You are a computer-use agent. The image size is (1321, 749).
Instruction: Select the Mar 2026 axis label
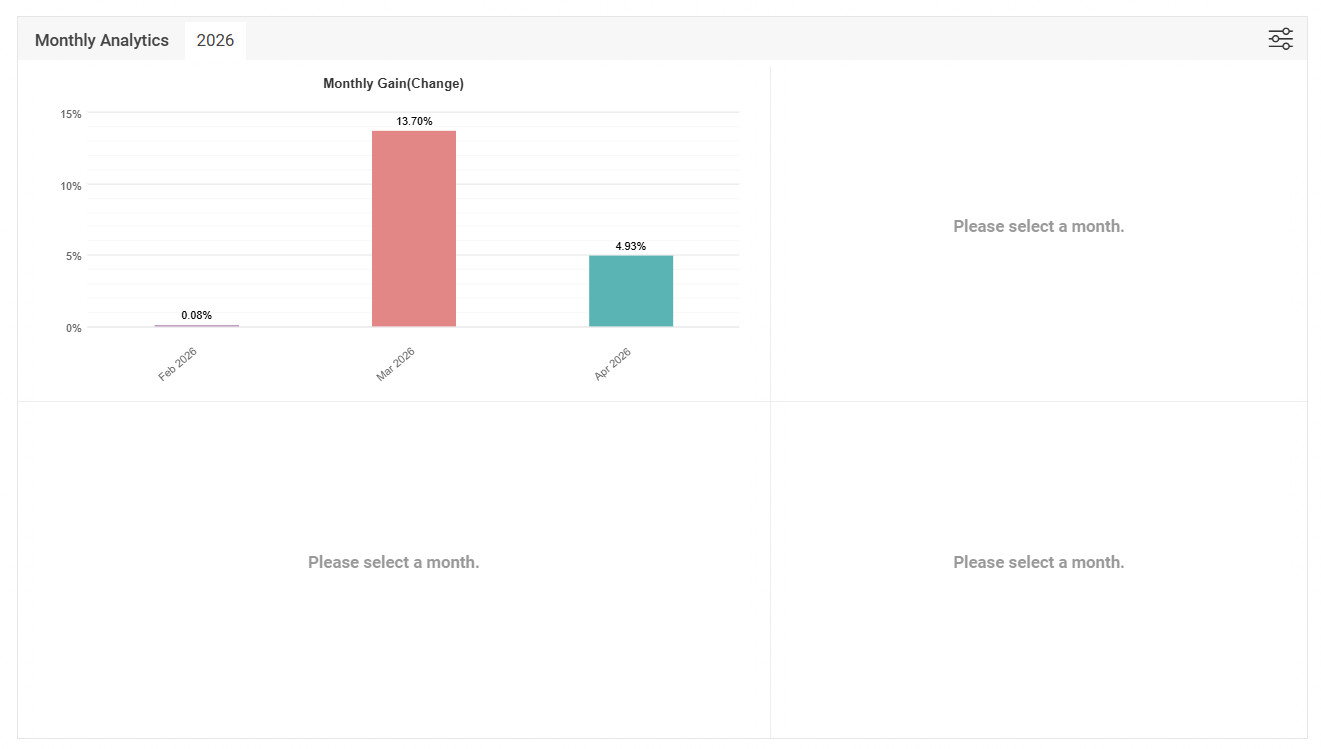(395, 364)
